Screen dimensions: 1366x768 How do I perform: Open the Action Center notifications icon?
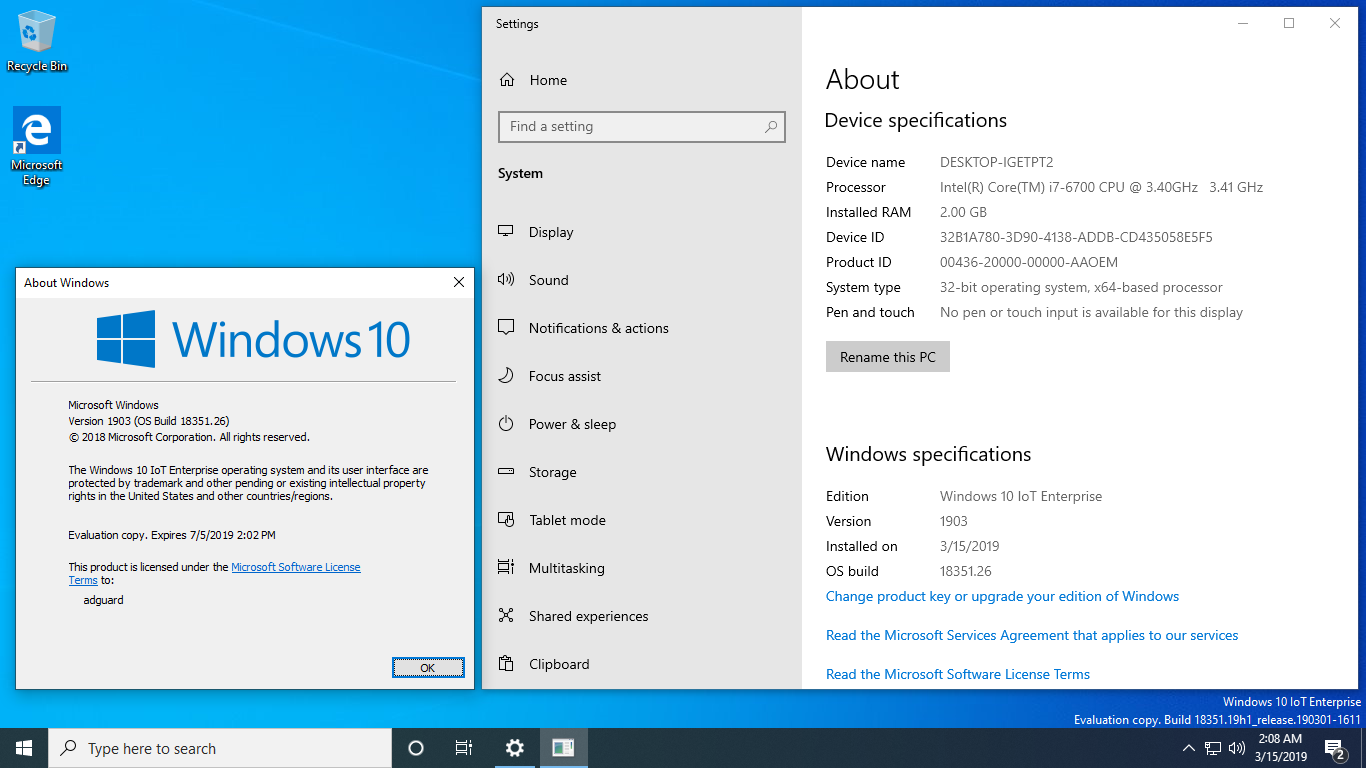[1335, 748]
